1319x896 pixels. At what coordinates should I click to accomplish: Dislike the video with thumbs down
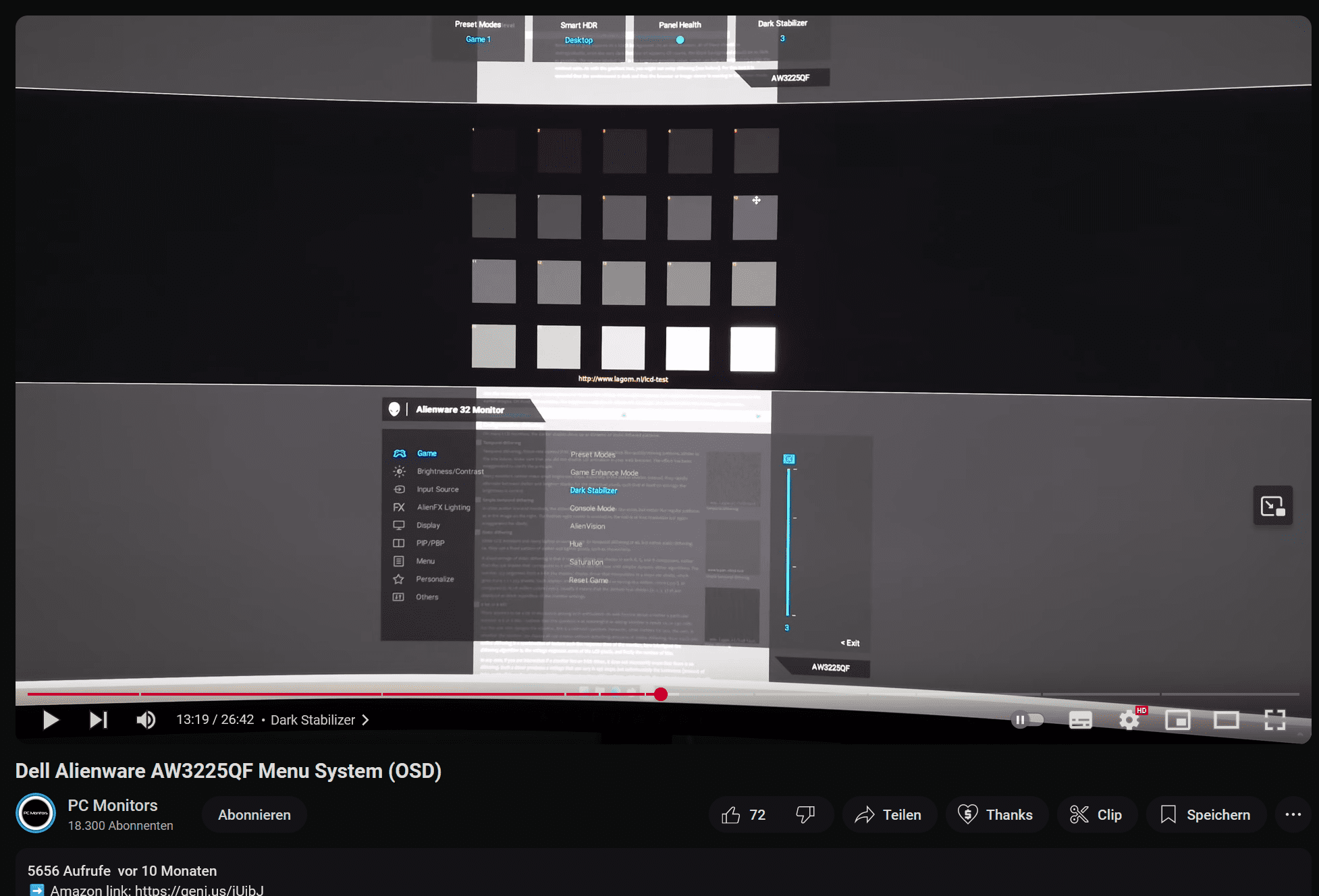pyautogui.click(x=805, y=815)
